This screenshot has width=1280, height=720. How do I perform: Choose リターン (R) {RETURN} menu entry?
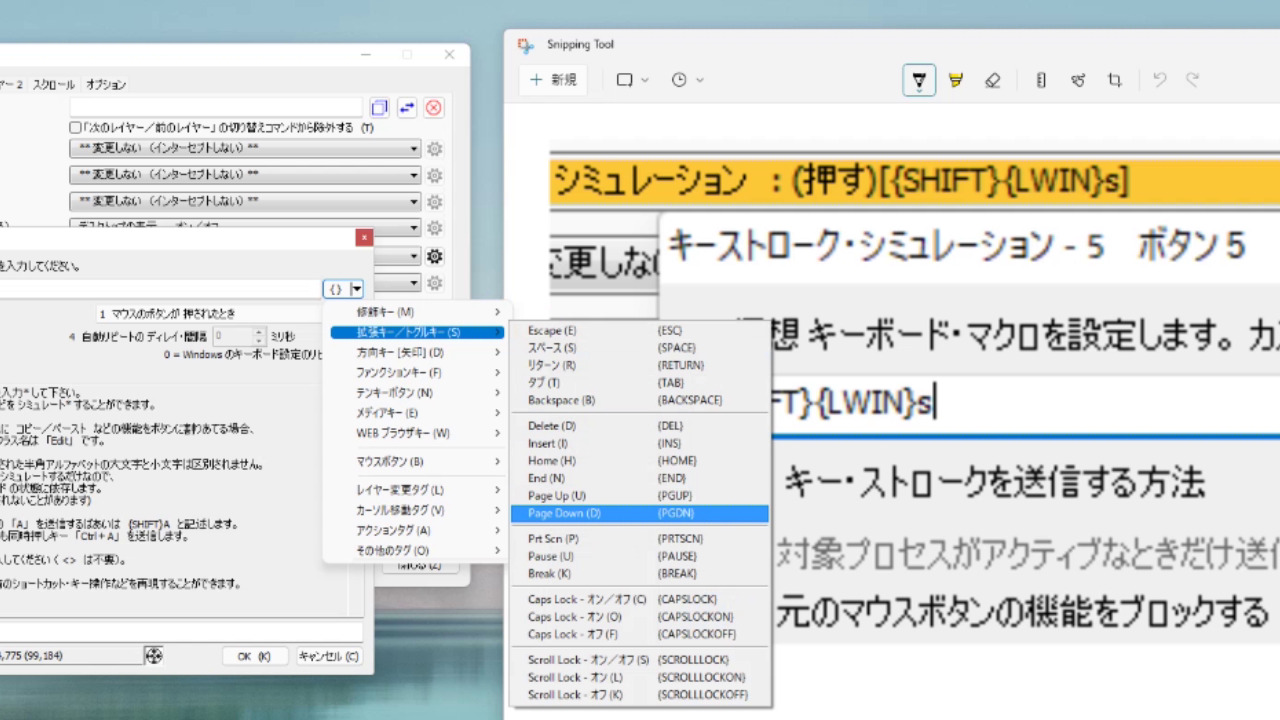(x=640, y=365)
